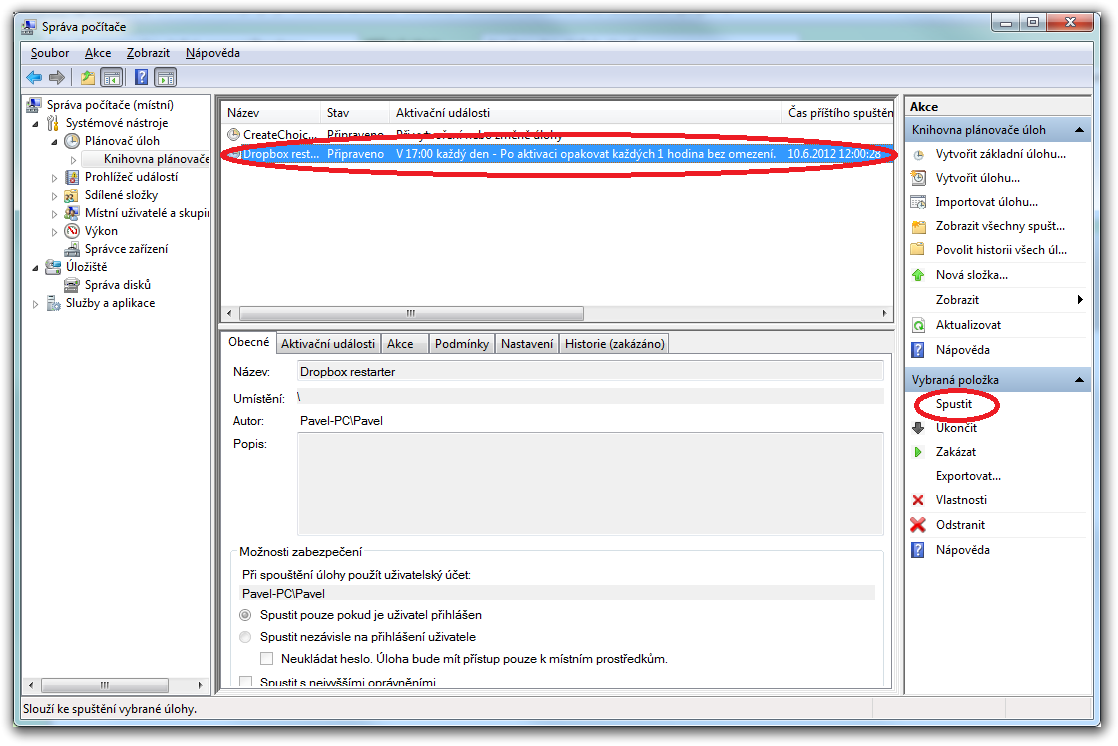The height and width of the screenshot is (746, 1118).
Task: Click the Vytvořit úlohu clock icon
Action: 918,178
